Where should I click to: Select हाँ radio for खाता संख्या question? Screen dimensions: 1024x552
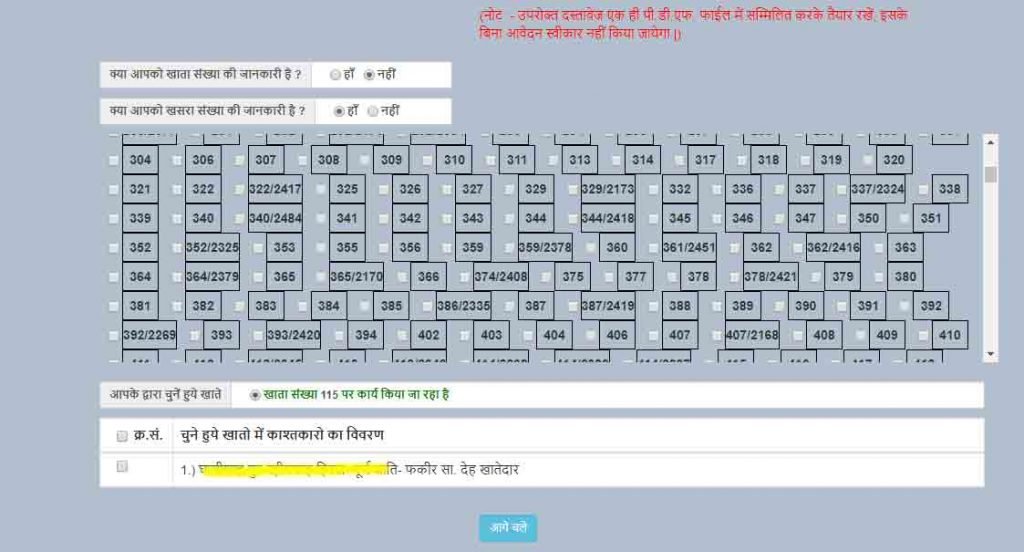point(335,75)
